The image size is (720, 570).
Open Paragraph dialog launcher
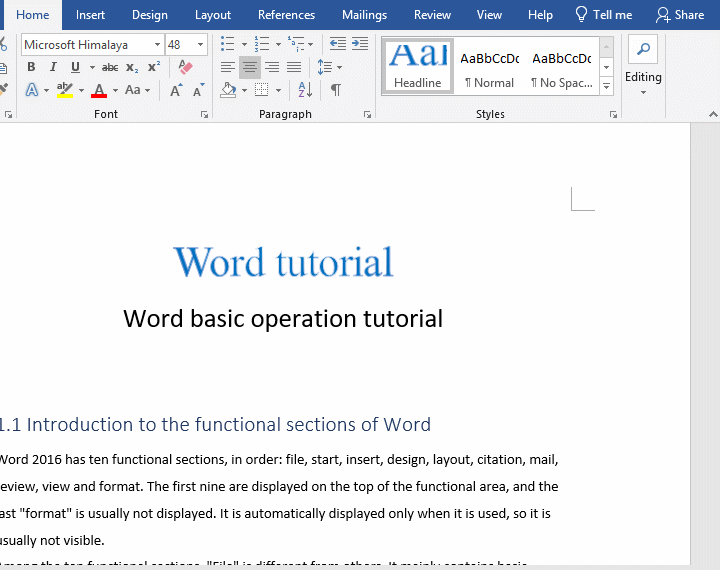pos(367,115)
